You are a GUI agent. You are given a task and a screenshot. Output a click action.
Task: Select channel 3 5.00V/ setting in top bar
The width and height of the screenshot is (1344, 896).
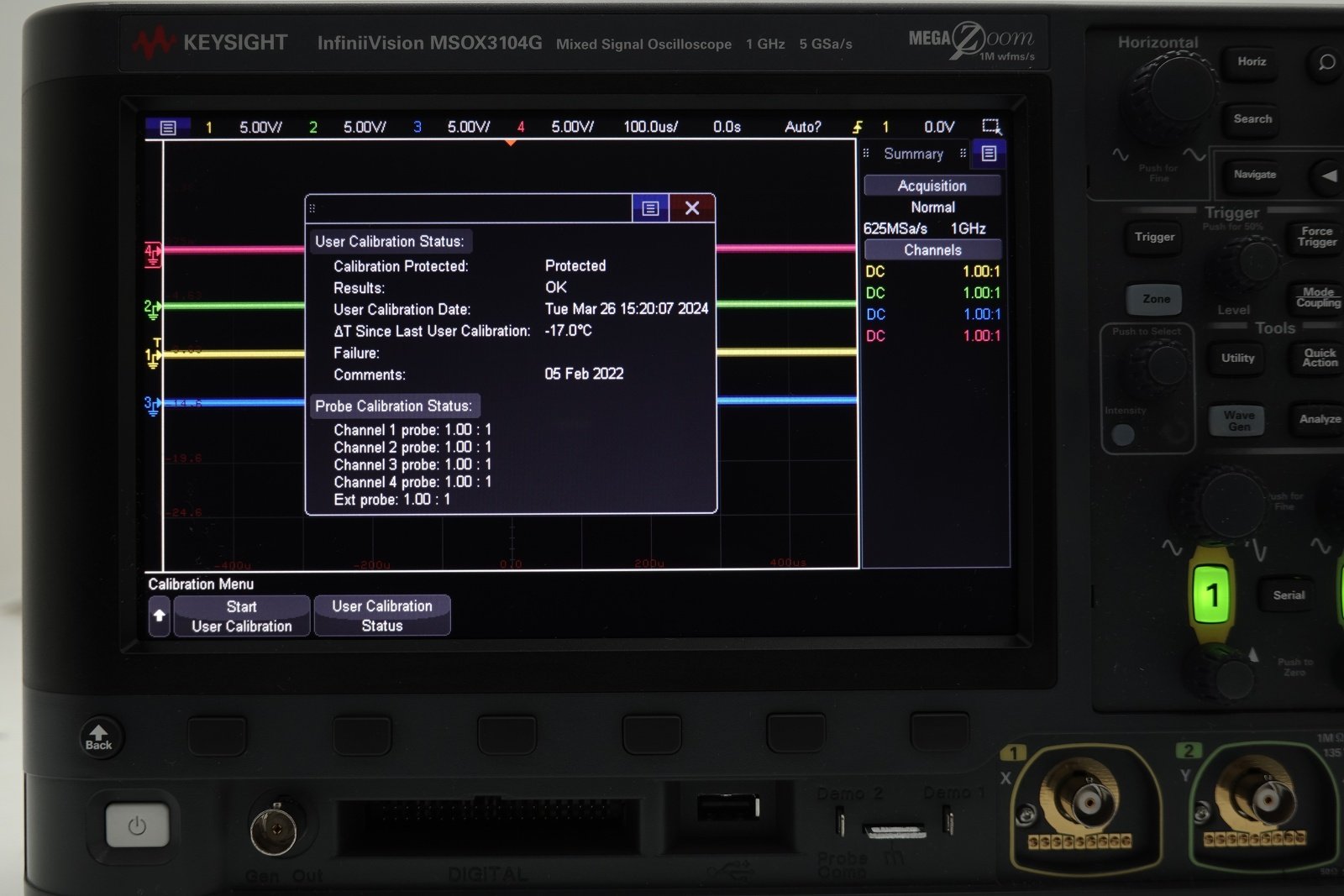468,127
